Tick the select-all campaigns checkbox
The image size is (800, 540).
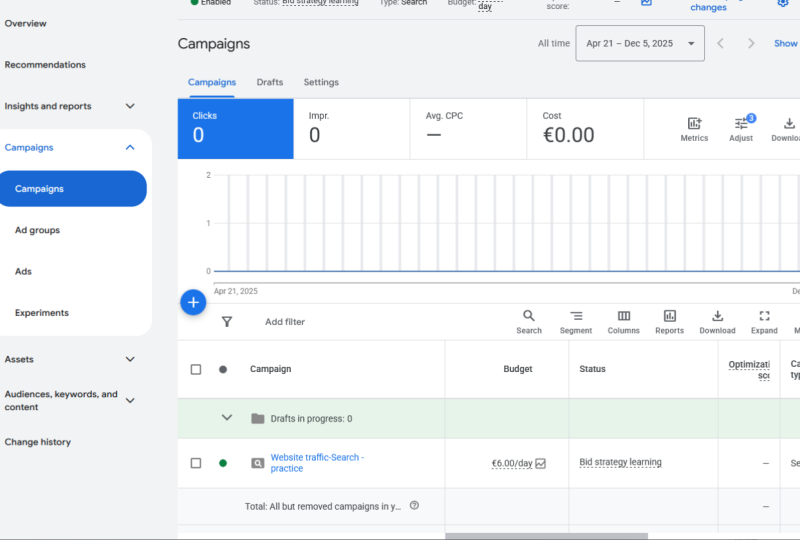pos(196,369)
